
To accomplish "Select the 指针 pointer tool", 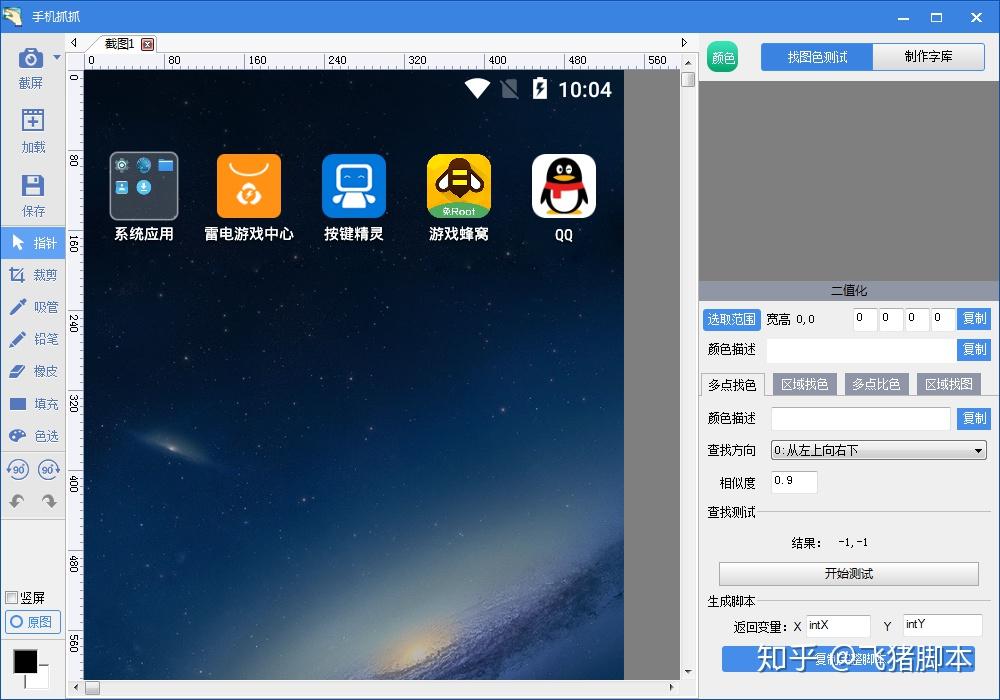I will 33,242.
